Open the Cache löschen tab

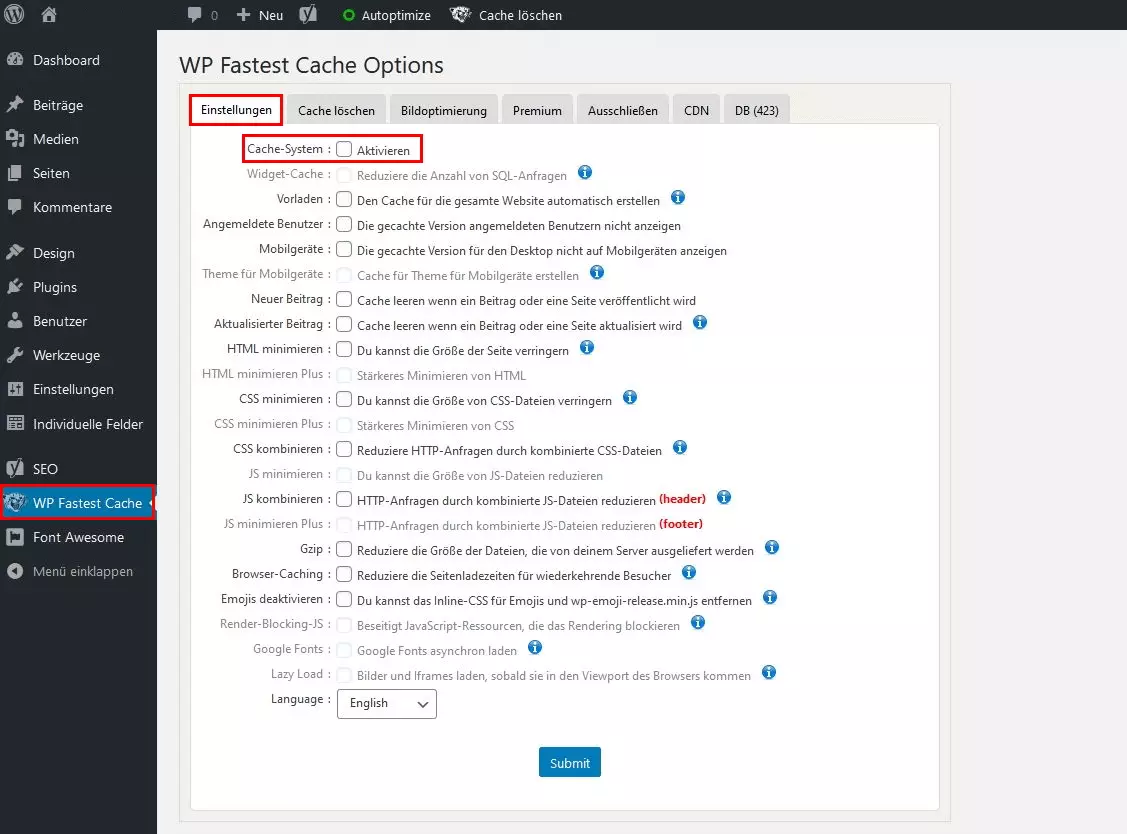pos(336,110)
